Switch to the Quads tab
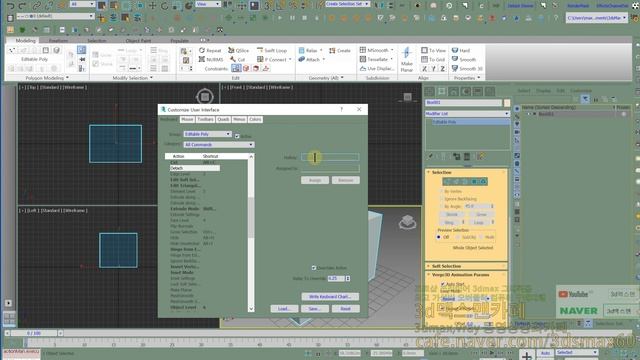 coord(223,119)
